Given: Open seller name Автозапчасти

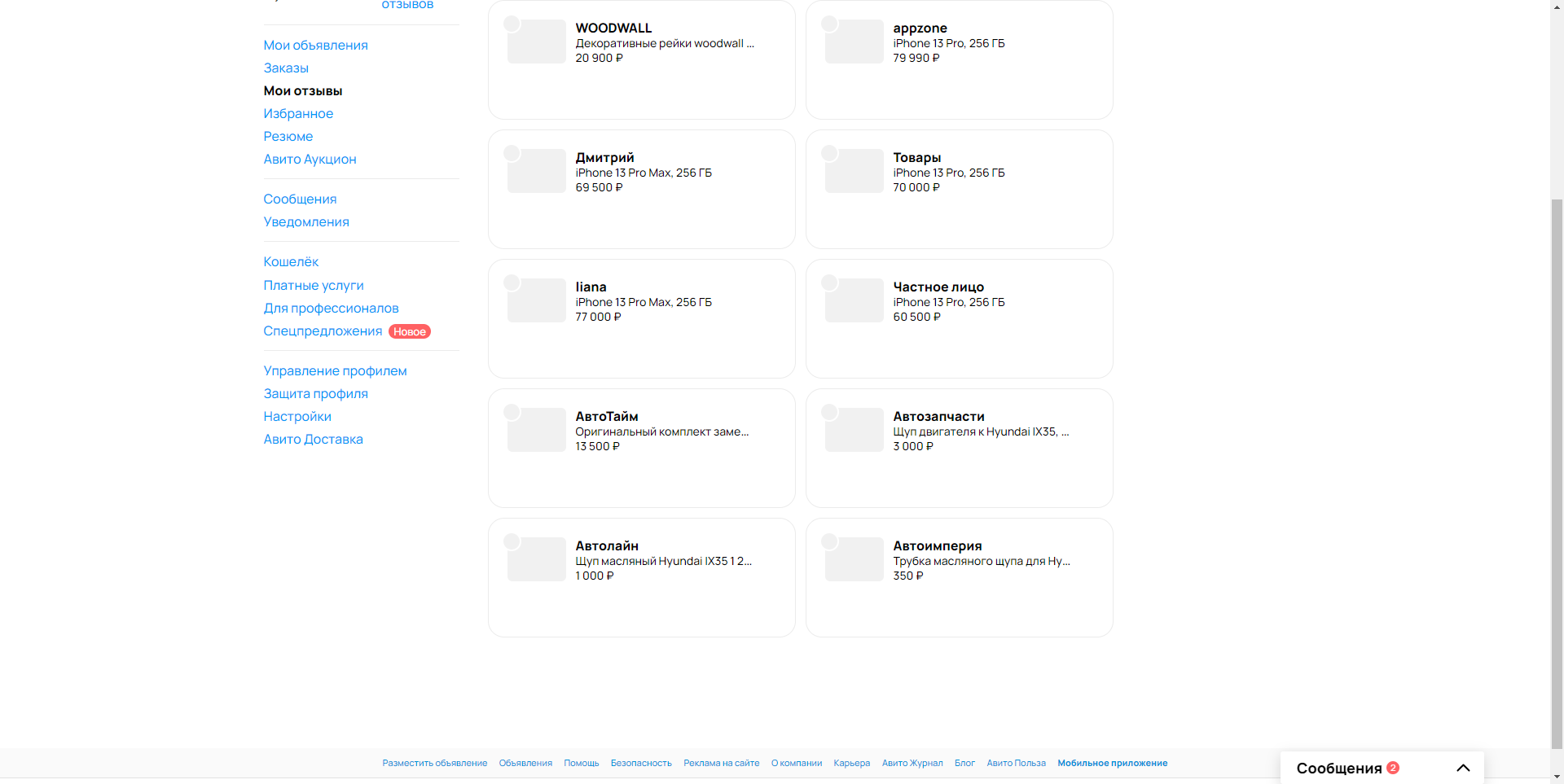Looking at the screenshot, I should coord(938,416).
